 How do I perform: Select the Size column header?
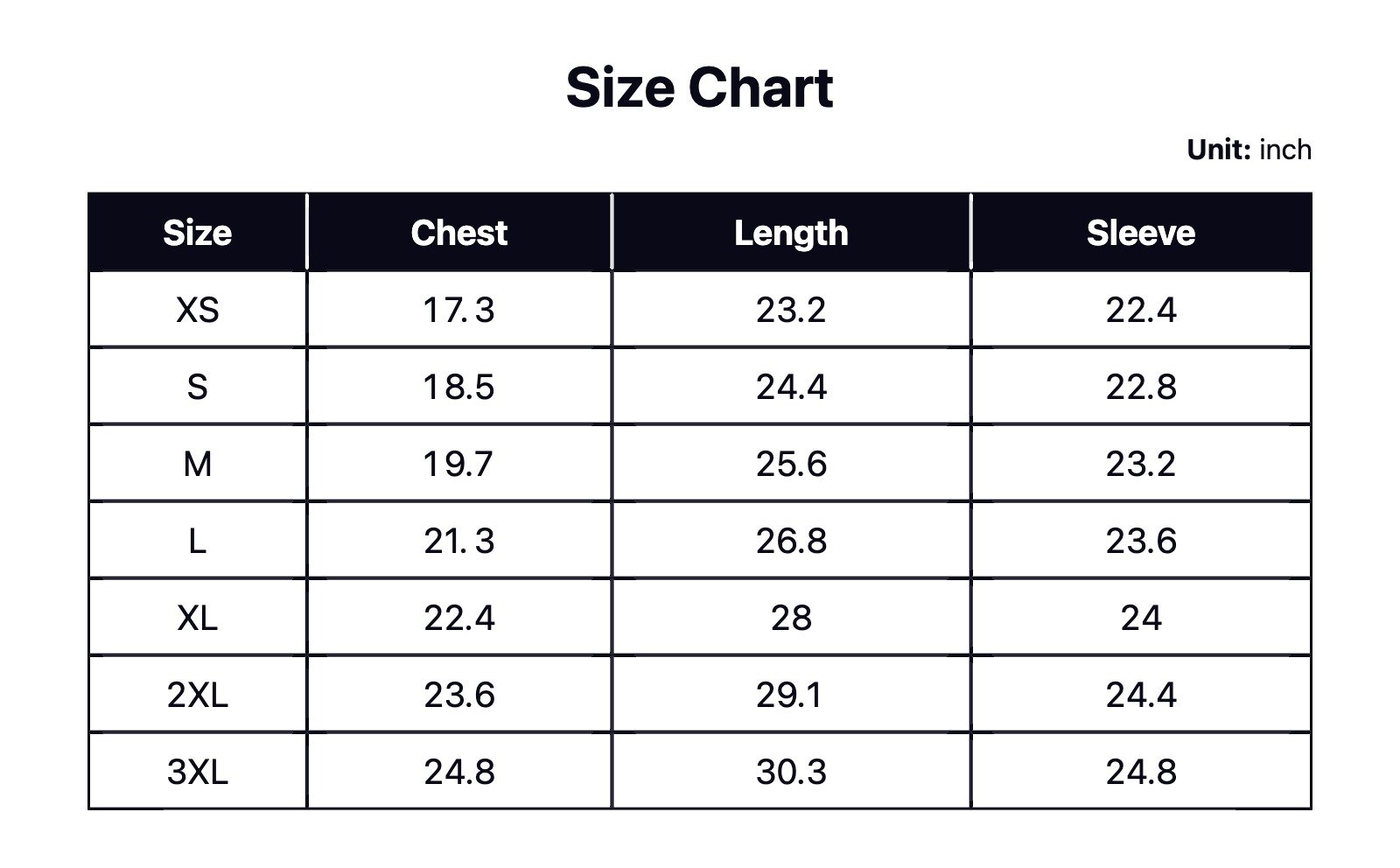point(197,233)
